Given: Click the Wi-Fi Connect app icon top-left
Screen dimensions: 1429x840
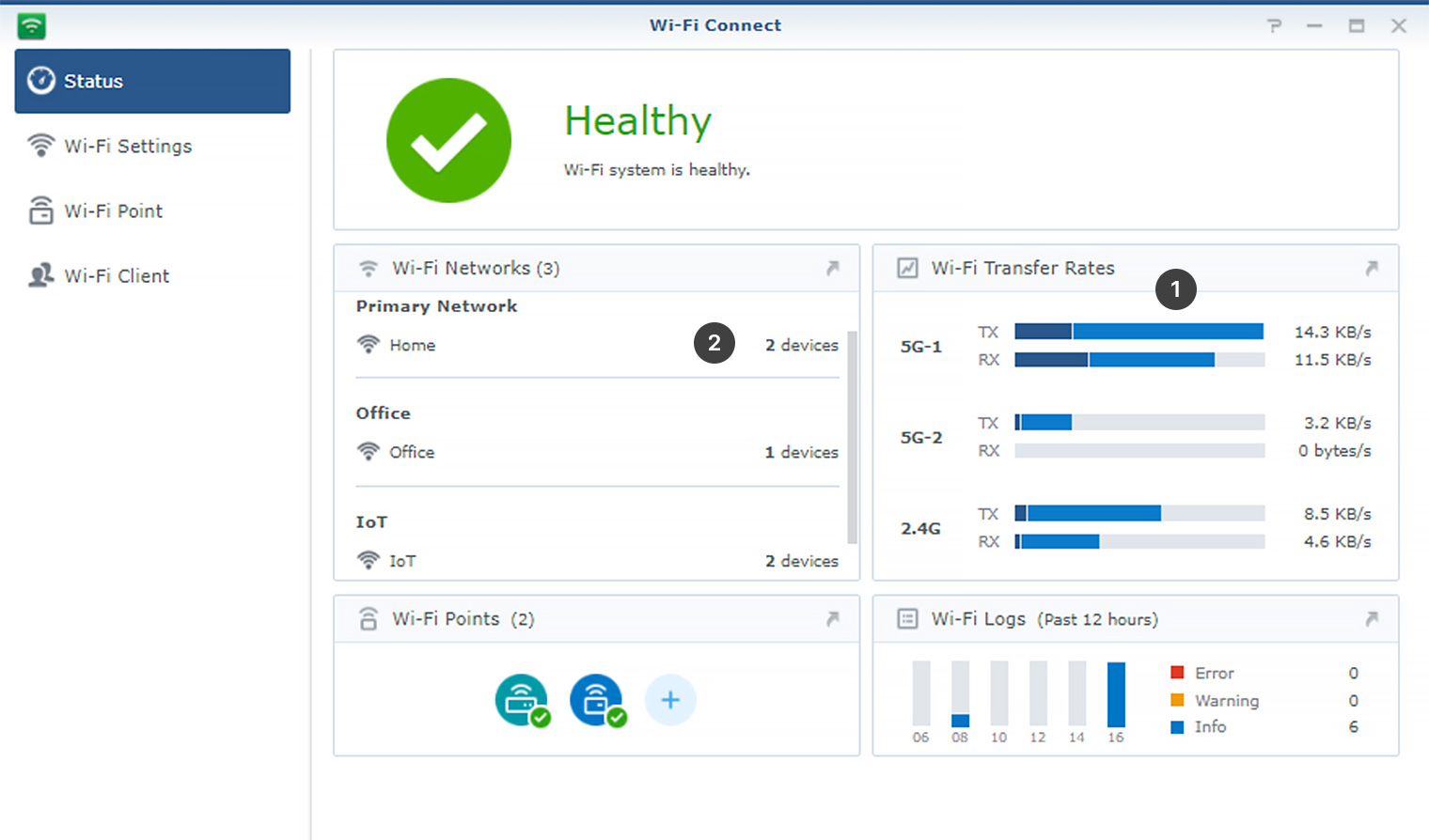Looking at the screenshot, I should tap(31, 25).
